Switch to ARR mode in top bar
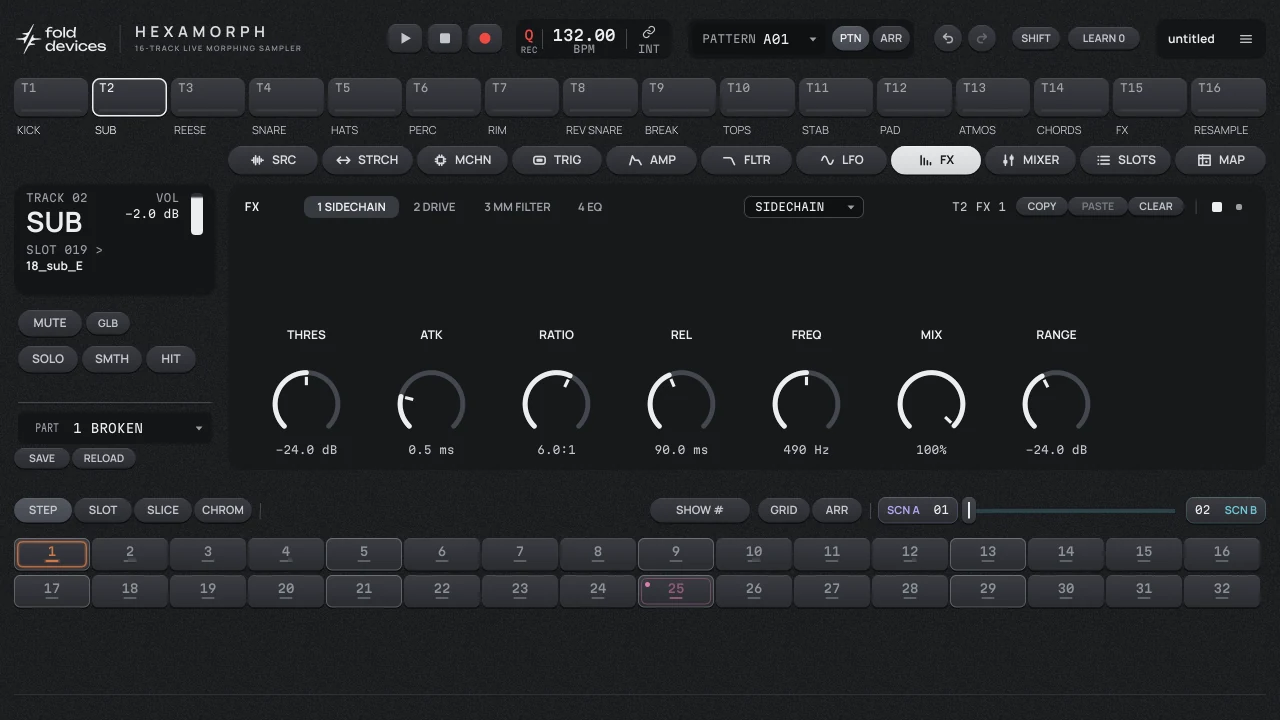The height and width of the screenshot is (720, 1280). click(890, 38)
